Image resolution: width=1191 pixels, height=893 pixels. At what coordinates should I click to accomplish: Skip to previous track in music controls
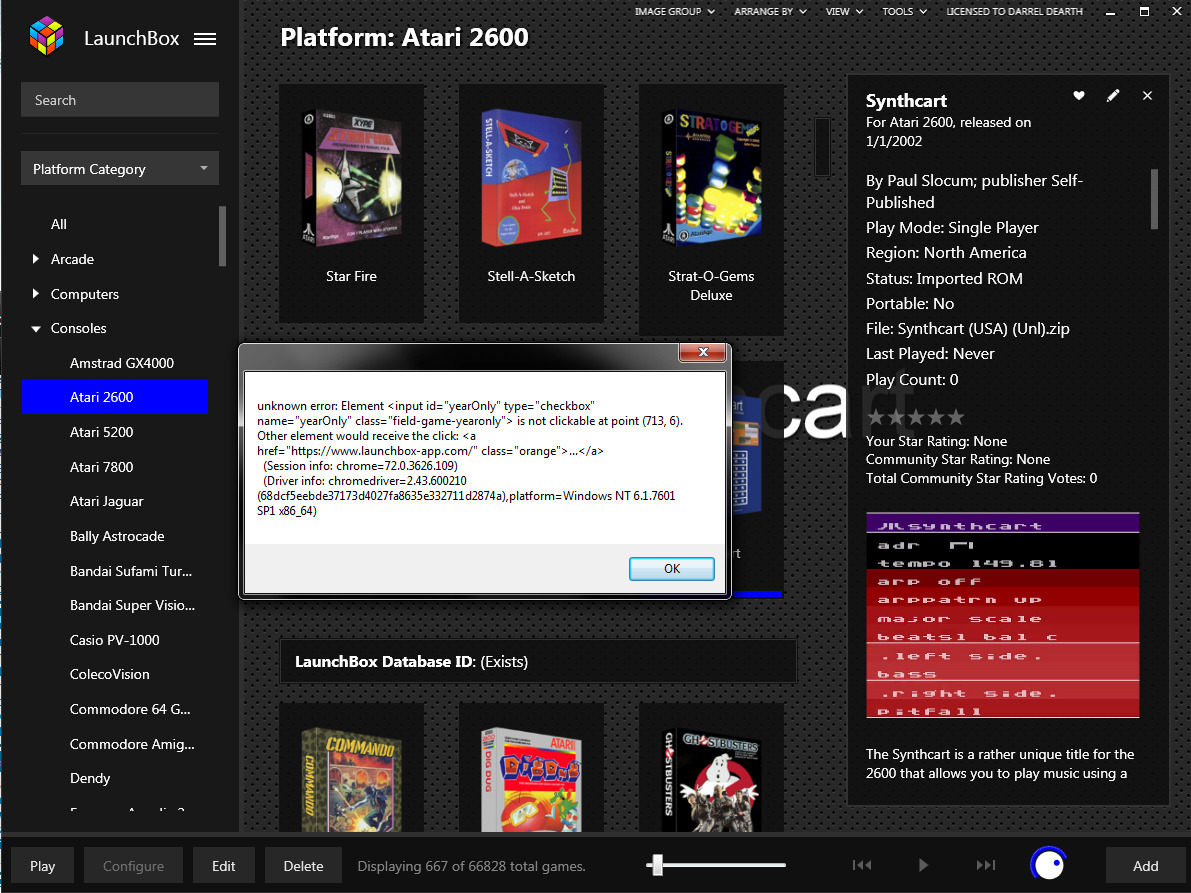pyautogui.click(x=861, y=865)
